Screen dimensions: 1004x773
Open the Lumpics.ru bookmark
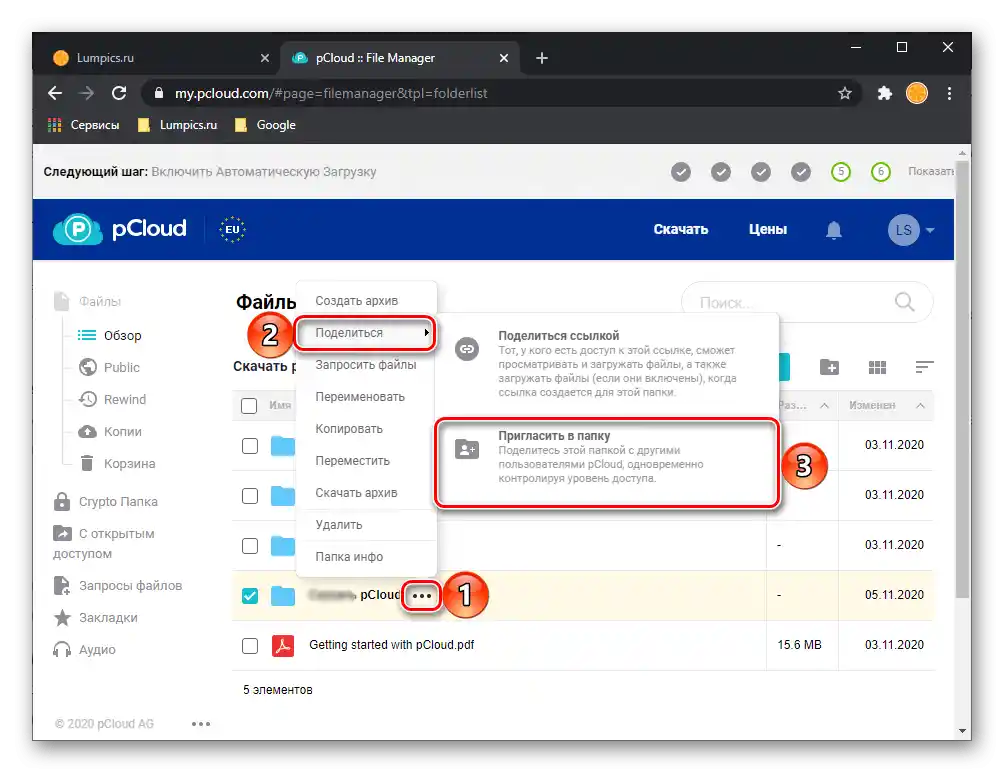pyautogui.click(x=177, y=125)
